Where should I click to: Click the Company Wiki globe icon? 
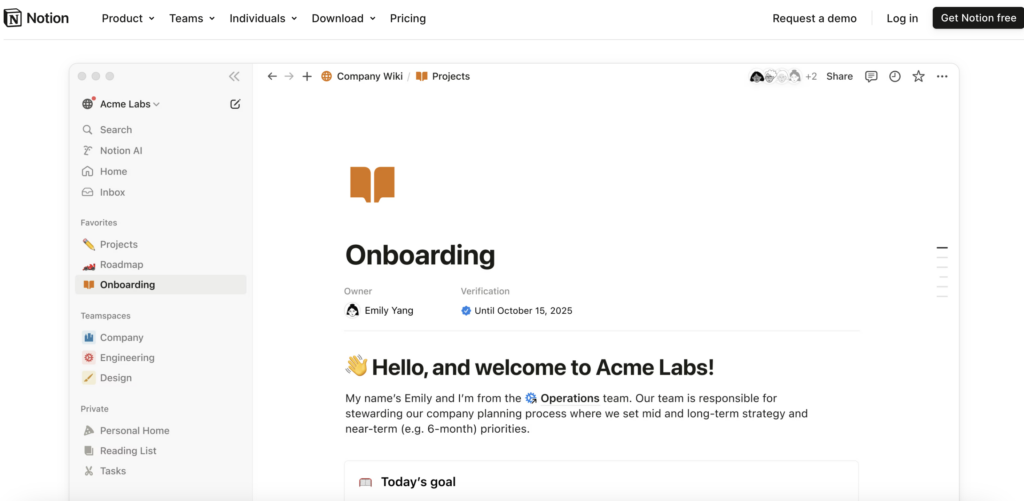coord(327,76)
